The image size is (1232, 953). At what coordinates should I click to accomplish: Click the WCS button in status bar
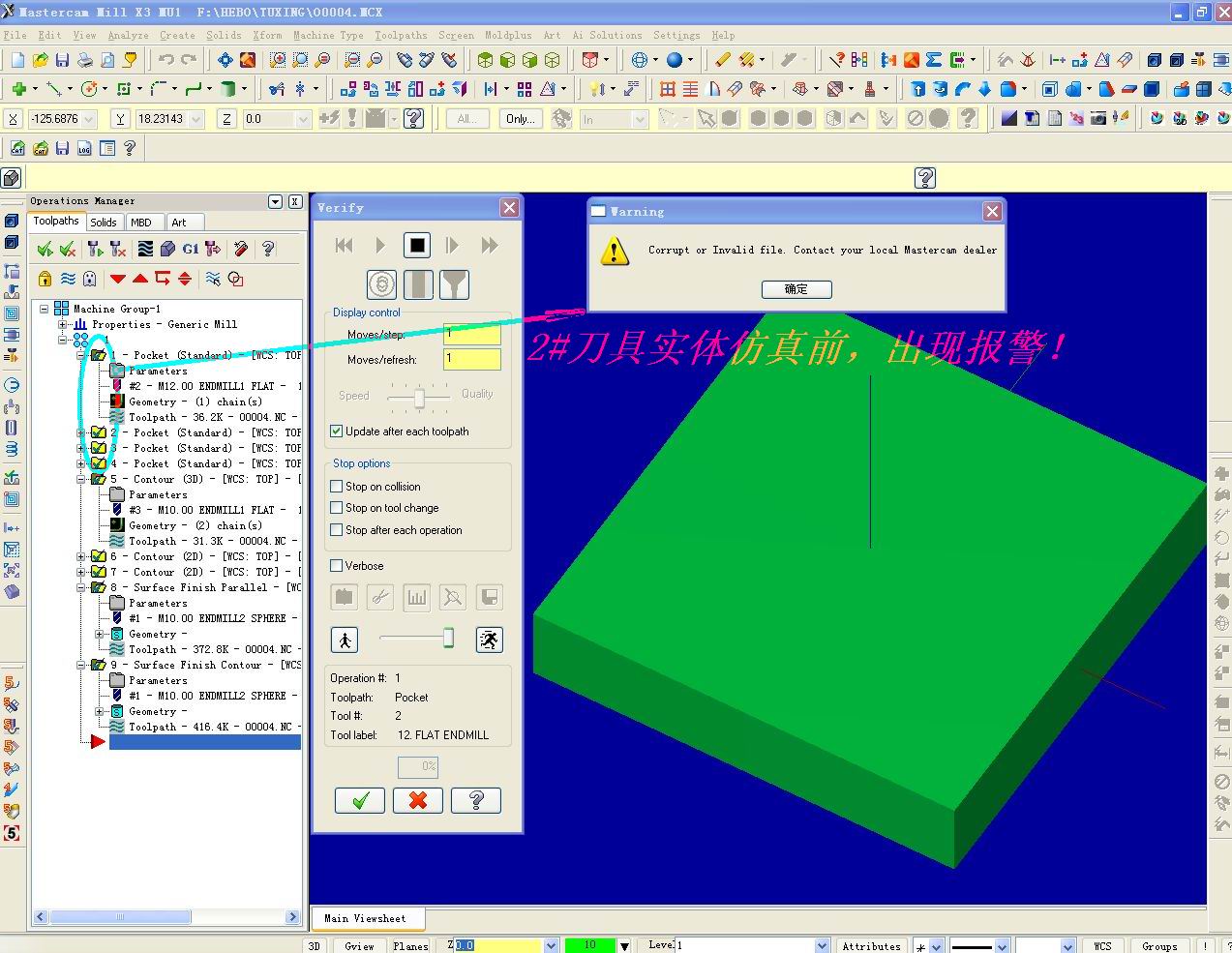click(x=1102, y=945)
